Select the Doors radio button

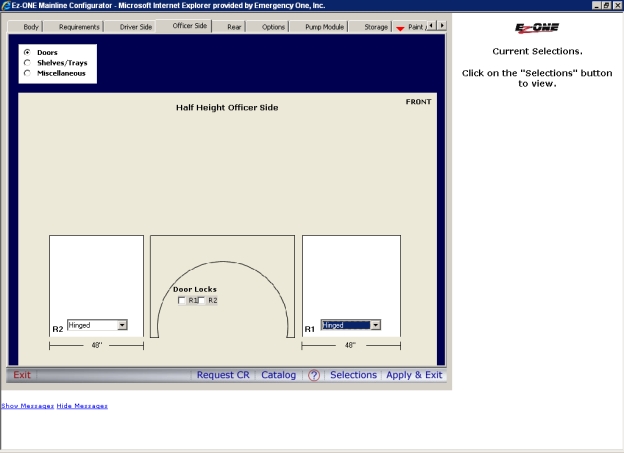coord(27,52)
